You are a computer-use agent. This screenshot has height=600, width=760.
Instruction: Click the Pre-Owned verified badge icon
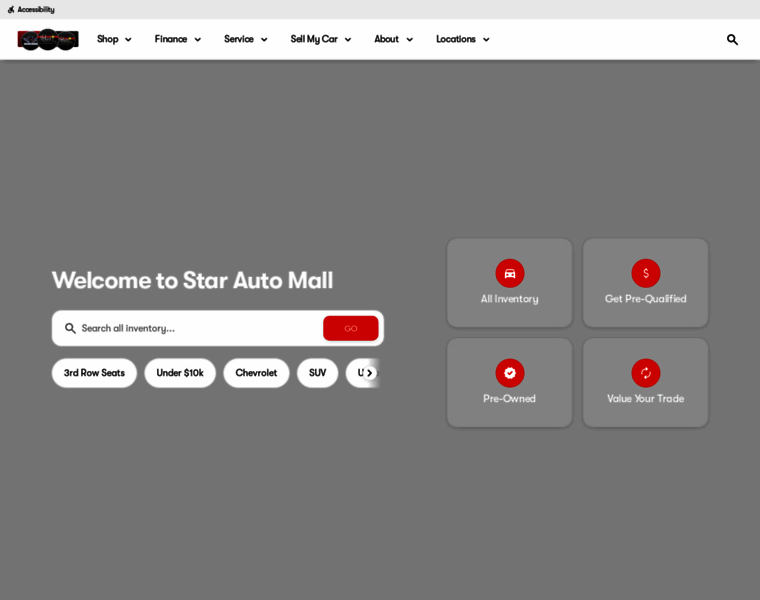pyautogui.click(x=510, y=373)
